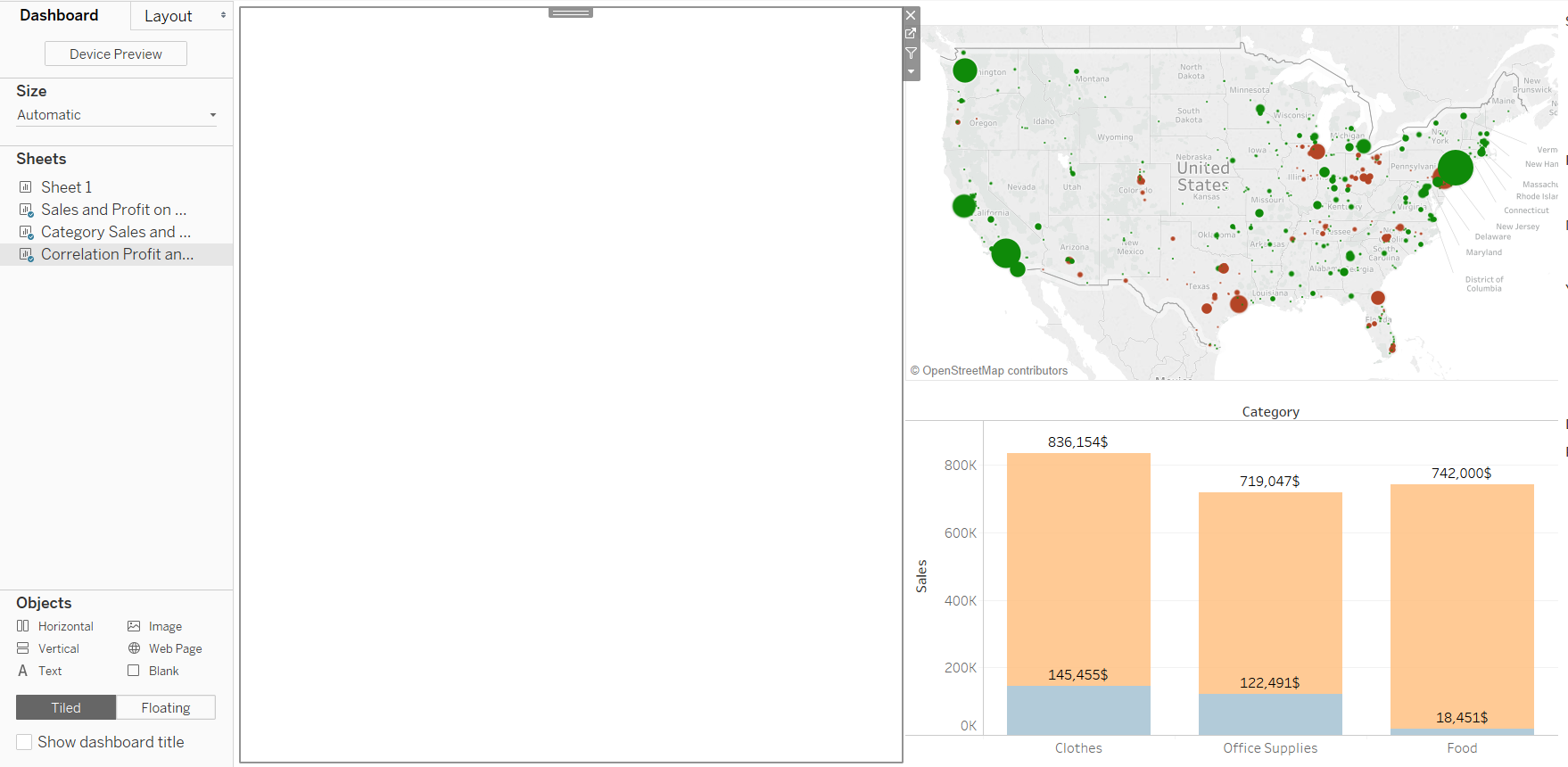
Task: Click the Device Preview button
Action: [116, 54]
